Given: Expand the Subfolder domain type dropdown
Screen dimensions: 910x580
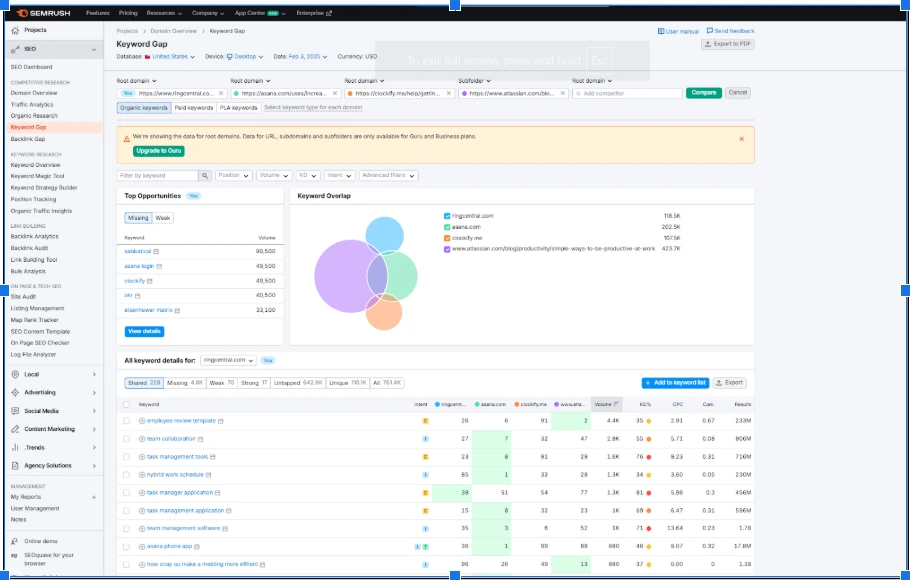Looking at the screenshot, I should (x=474, y=81).
